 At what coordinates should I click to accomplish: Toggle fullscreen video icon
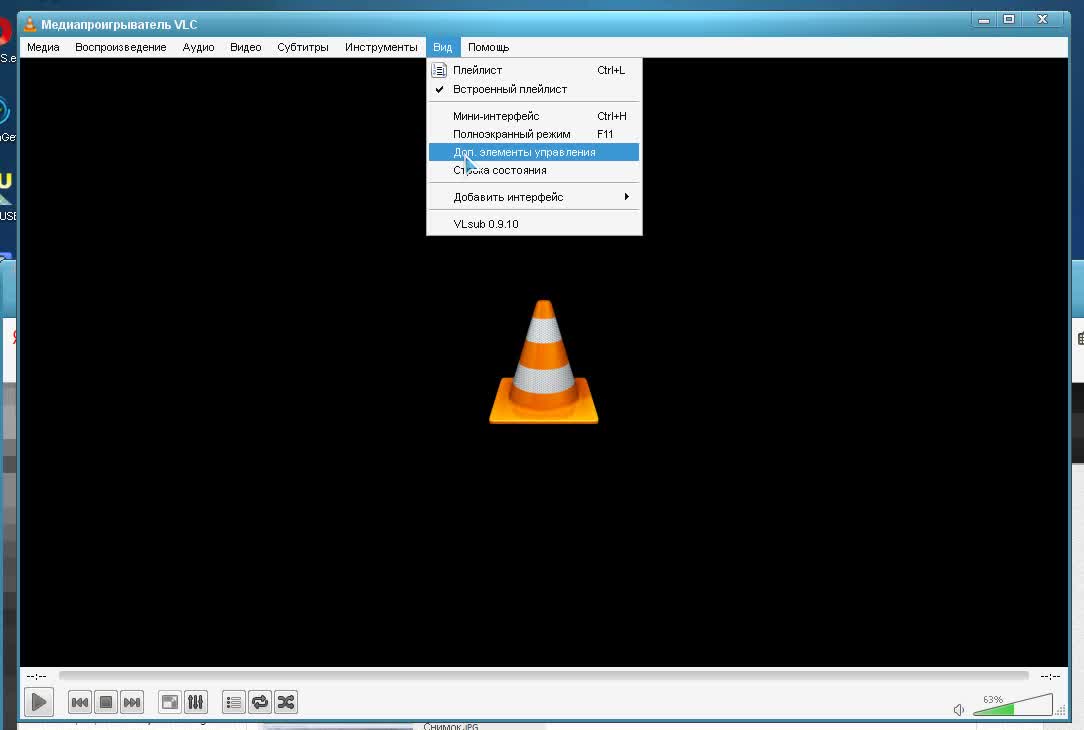point(170,702)
